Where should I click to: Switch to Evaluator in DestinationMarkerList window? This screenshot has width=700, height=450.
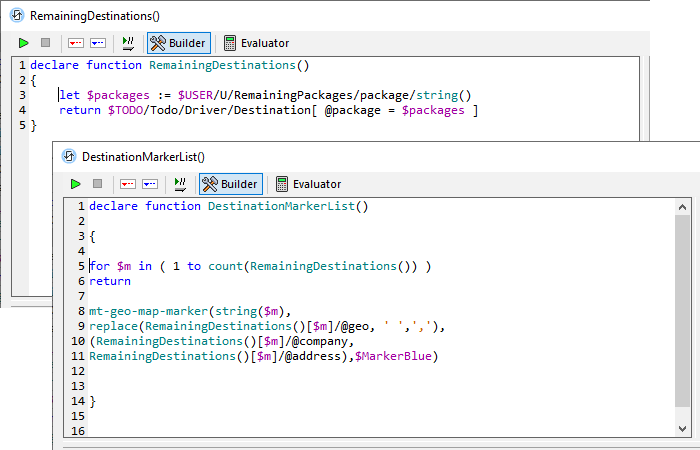pos(308,184)
